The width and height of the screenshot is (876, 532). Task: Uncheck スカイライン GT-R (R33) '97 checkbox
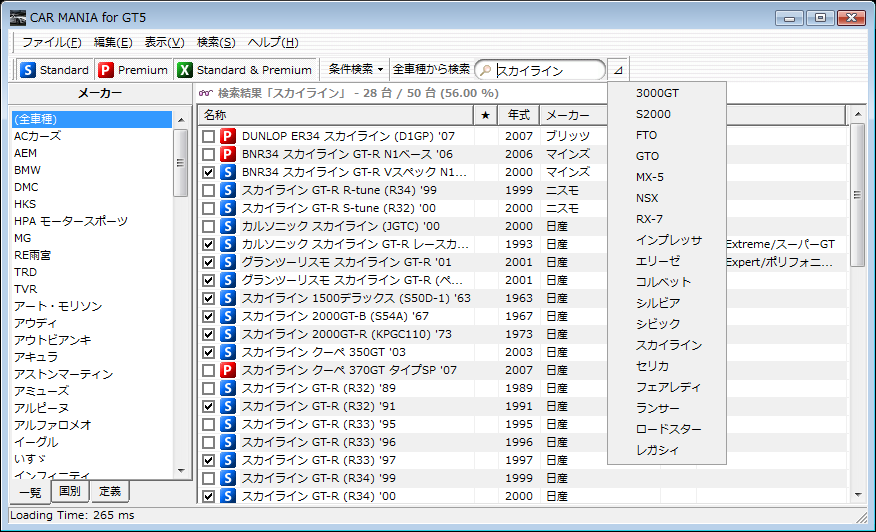click(208, 460)
